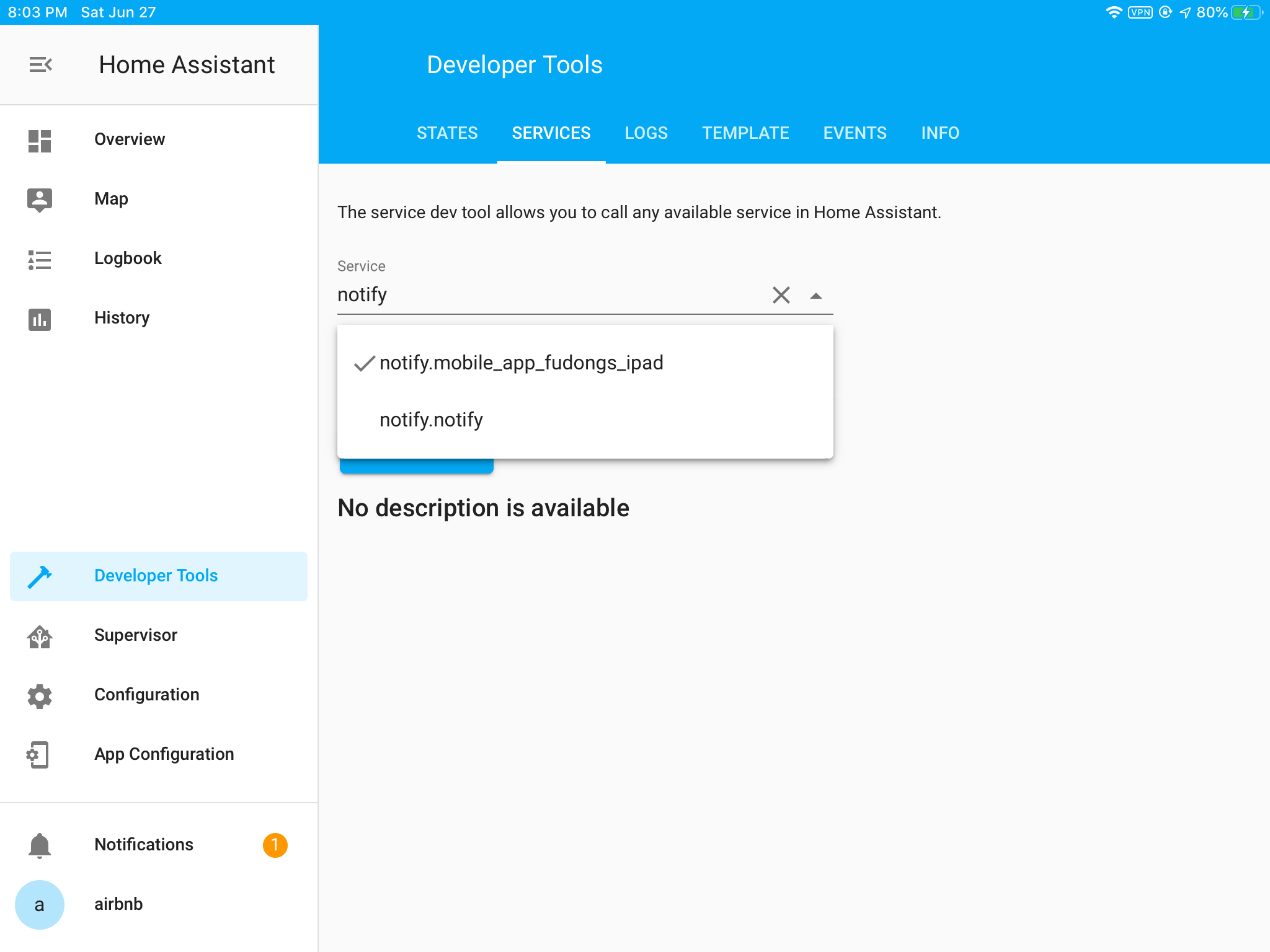Switch to the EVENTS tab

coord(854,132)
